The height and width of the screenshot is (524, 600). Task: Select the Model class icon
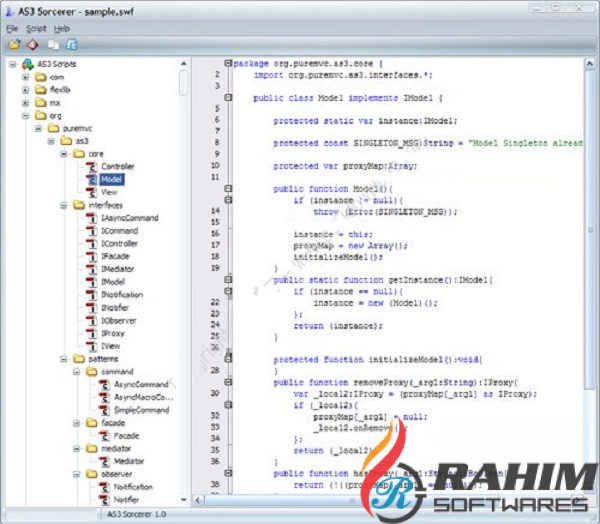click(92, 180)
